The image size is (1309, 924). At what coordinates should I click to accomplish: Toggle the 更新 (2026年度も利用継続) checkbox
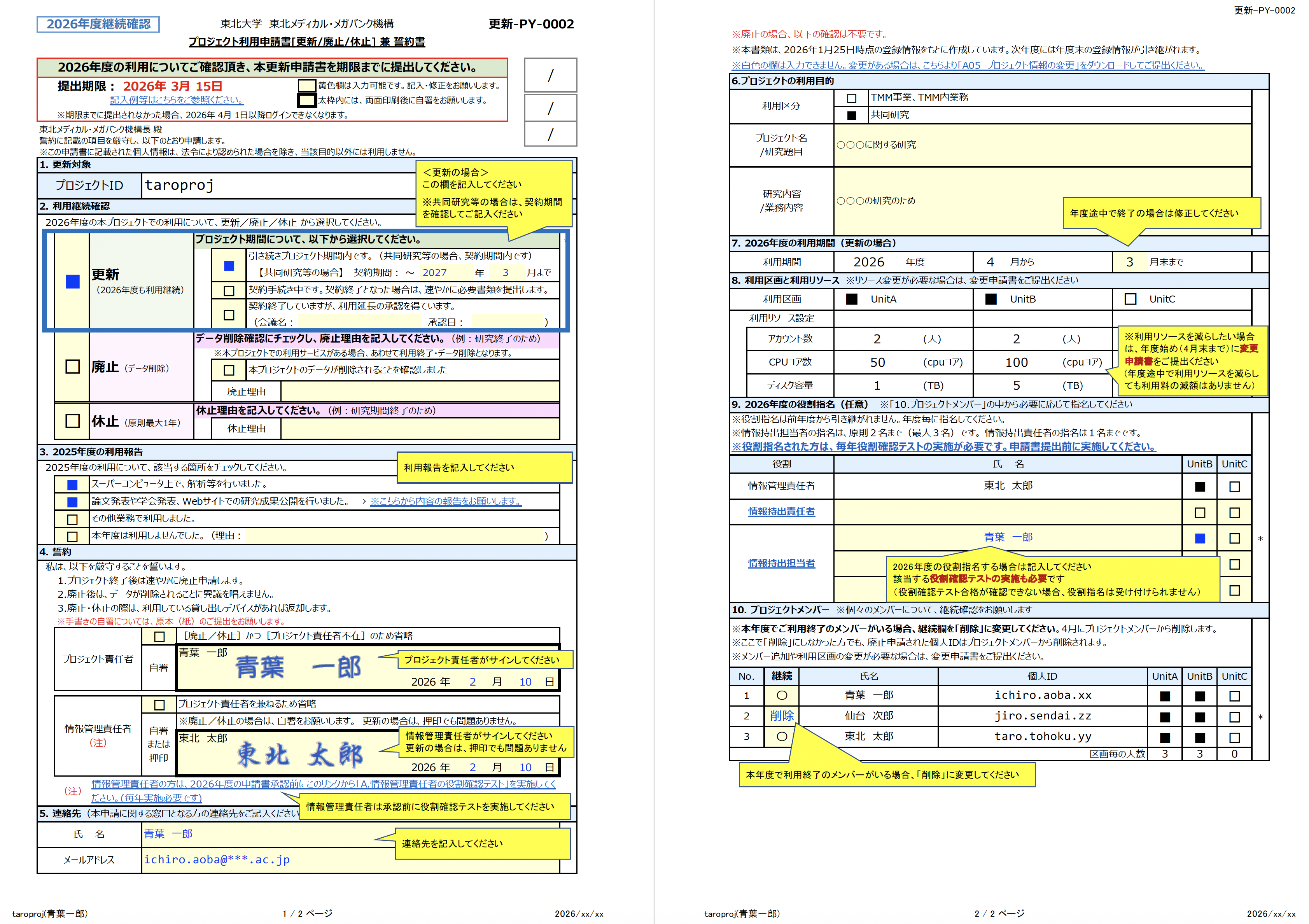pos(72,282)
